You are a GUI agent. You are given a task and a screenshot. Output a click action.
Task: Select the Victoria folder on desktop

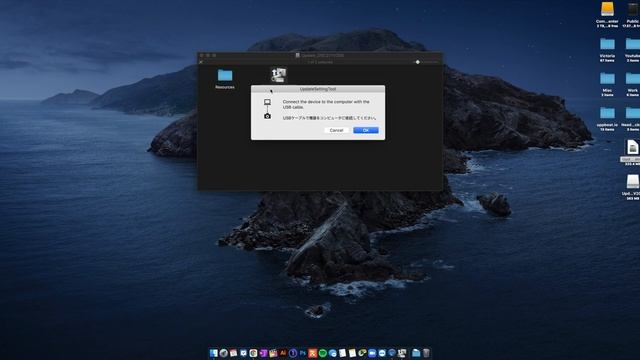[607, 44]
